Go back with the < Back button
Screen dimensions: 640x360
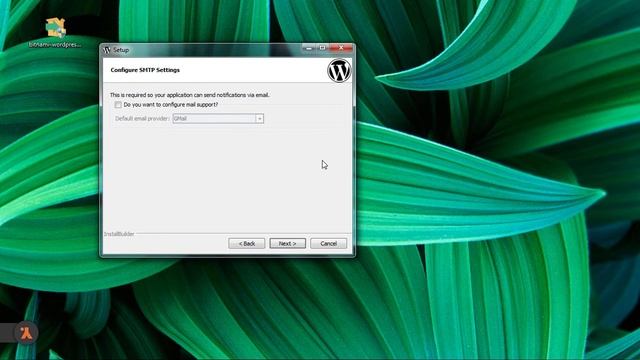247,243
